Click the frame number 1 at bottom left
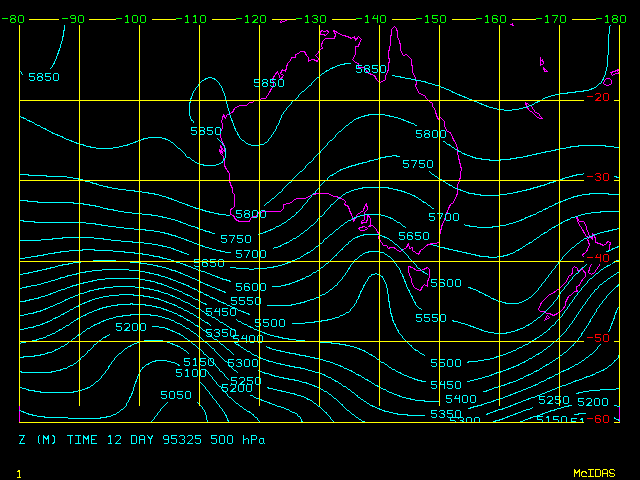 pyautogui.click(x=19, y=472)
